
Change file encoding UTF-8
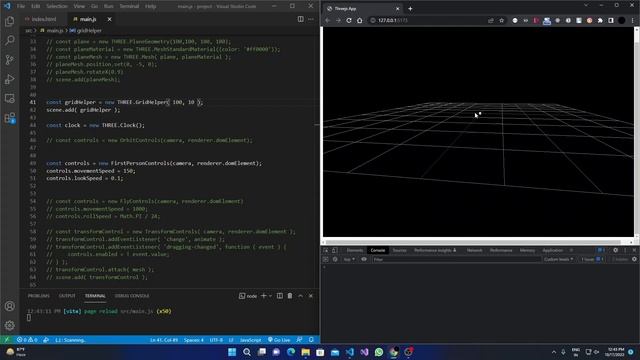pos(216,340)
